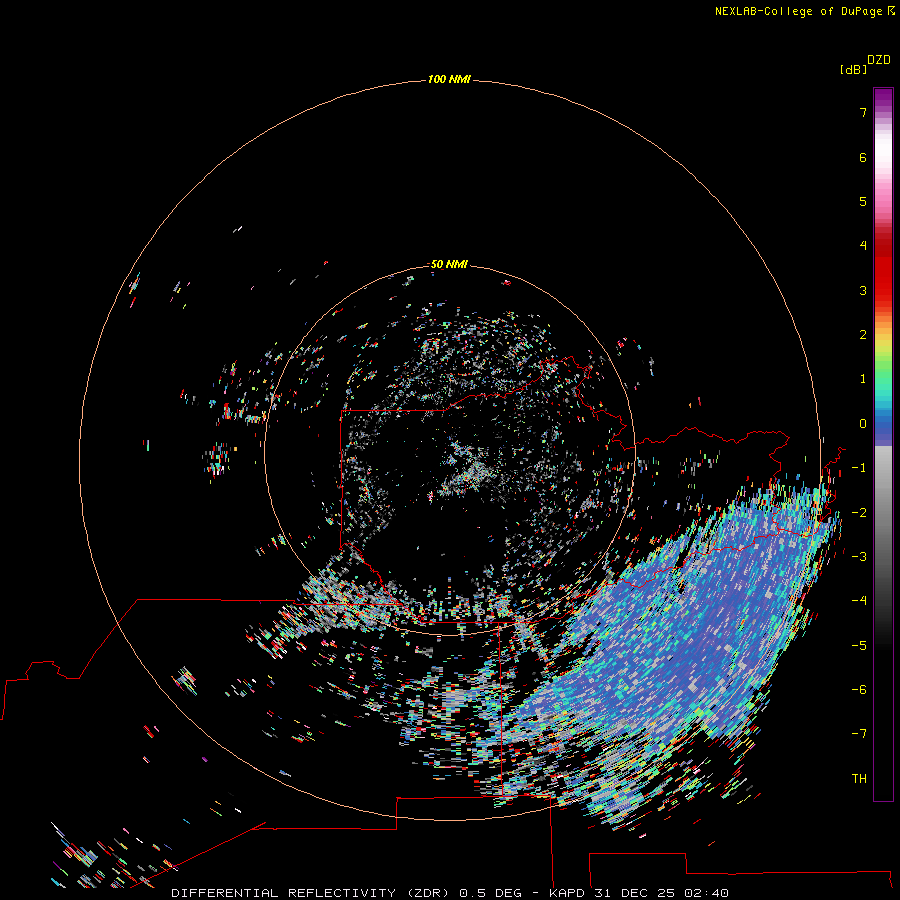Viewport: 900px width, 900px height.
Task: Click the -2 value on the color scale
Action: click(859, 513)
